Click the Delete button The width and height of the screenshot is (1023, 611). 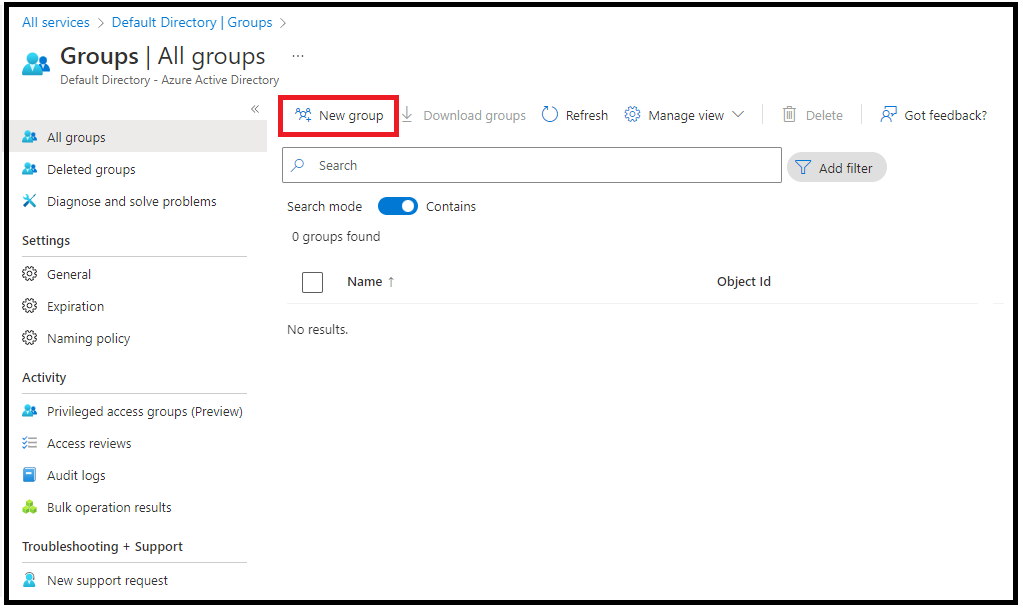(x=813, y=115)
